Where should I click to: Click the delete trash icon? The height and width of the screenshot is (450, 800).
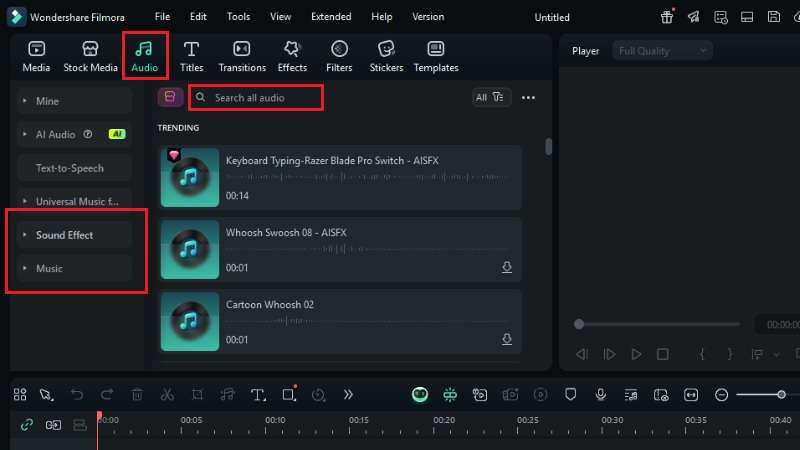[137, 394]
